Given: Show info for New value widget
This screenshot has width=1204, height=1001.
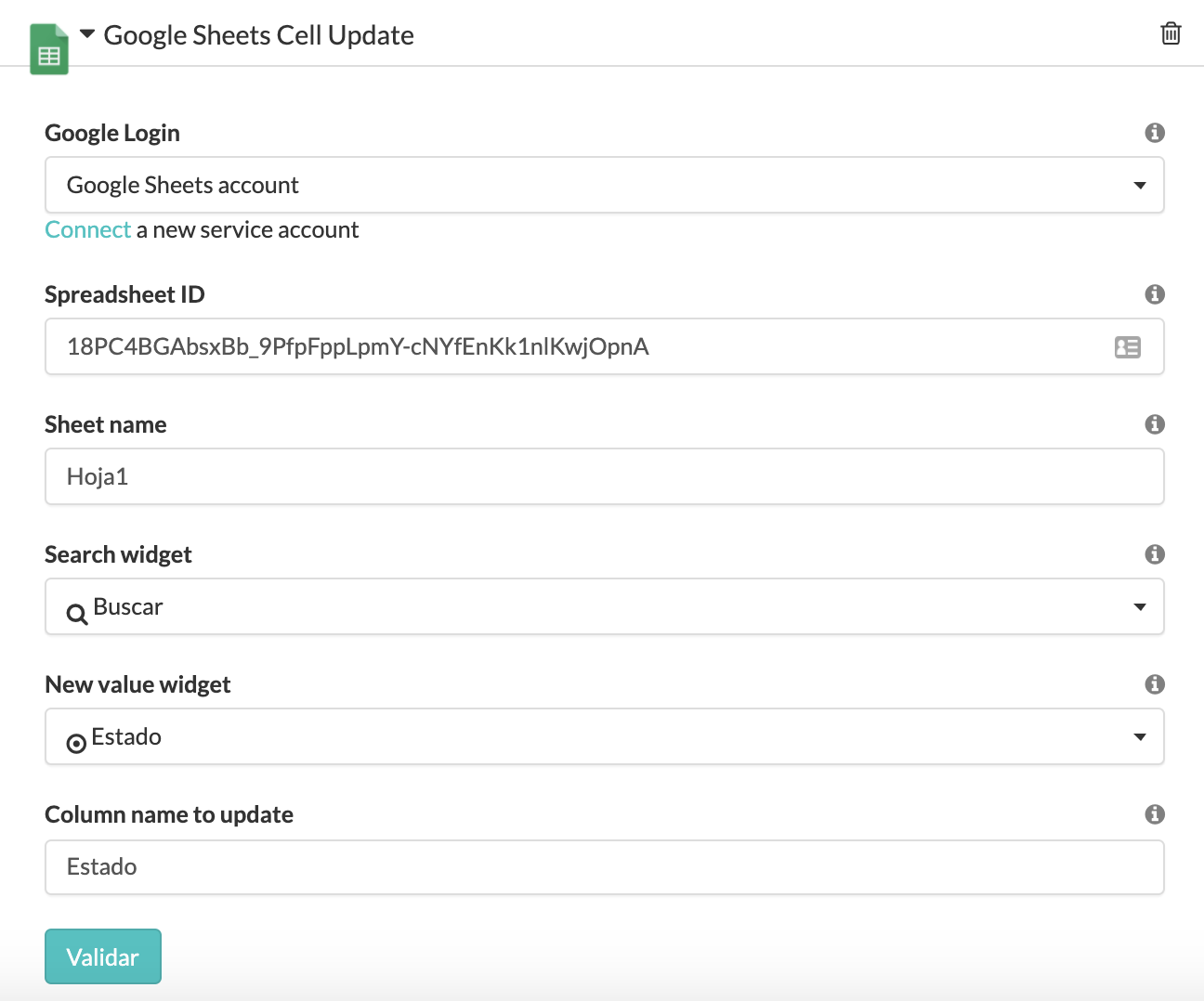Looking at the screenshot, I should tap(1155, 684).
